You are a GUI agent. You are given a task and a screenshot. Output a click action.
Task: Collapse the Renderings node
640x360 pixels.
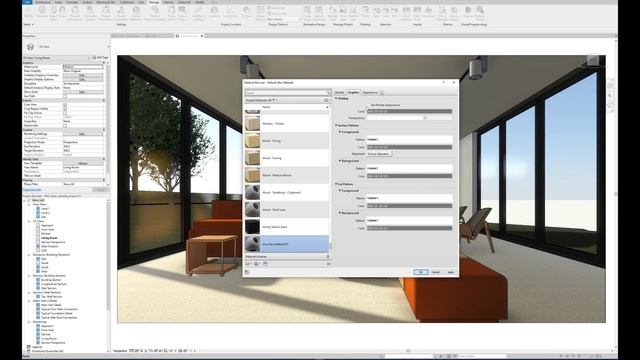[x=29, y=322]
